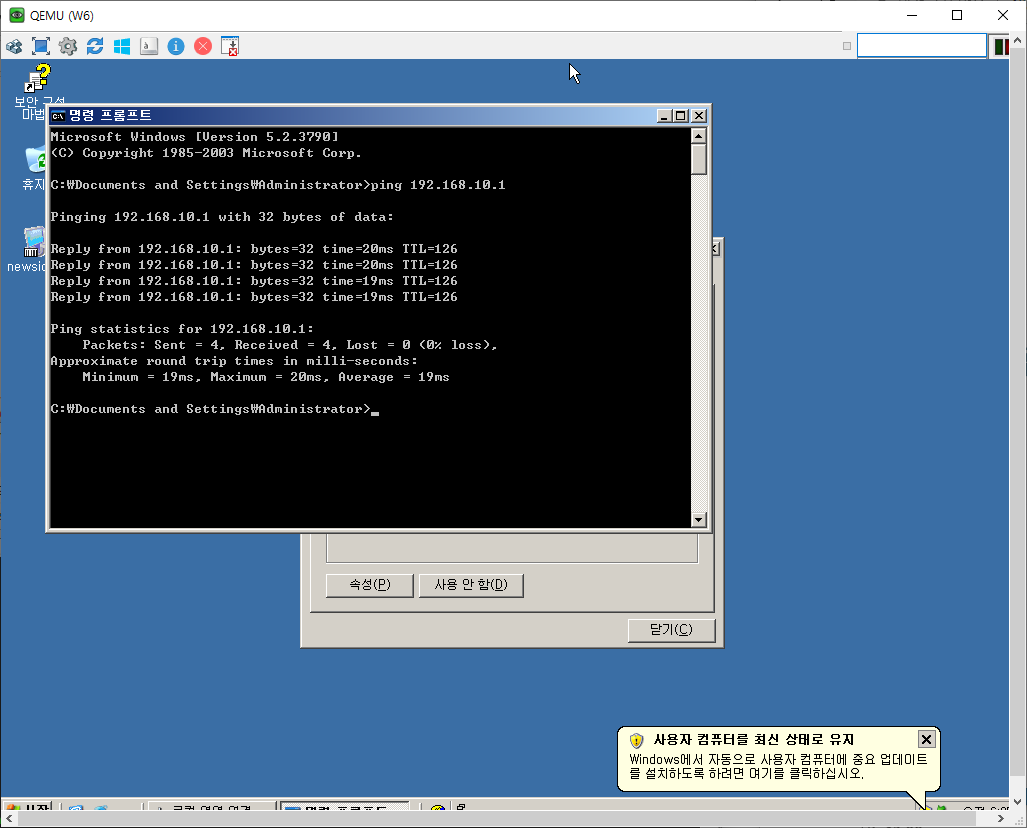The height and width of the screenshot is (828, 1027).
Task: Click the last command prompt cursor line
Action: point(215,409)
